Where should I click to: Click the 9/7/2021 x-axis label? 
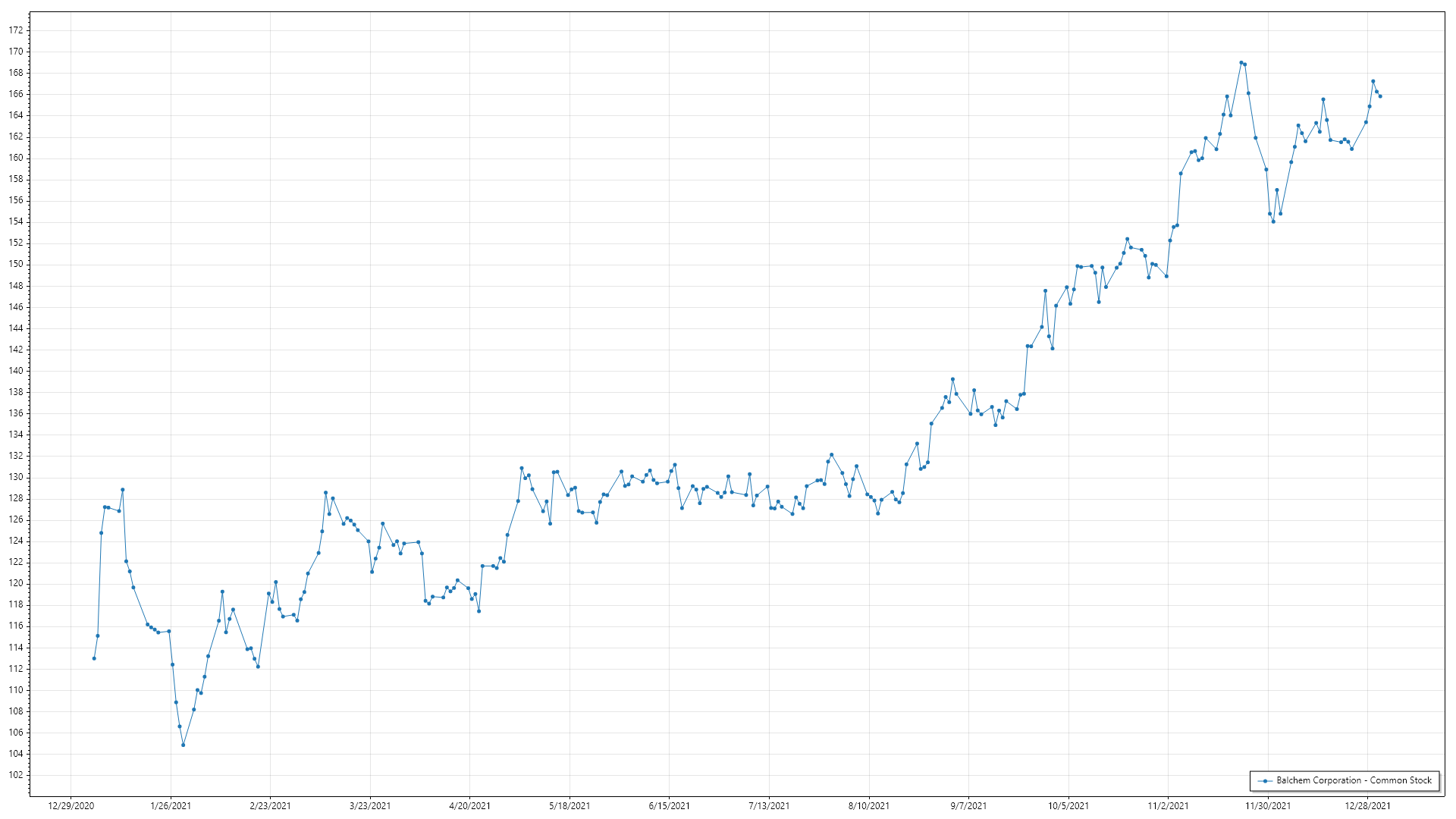[x=968, y=805]
